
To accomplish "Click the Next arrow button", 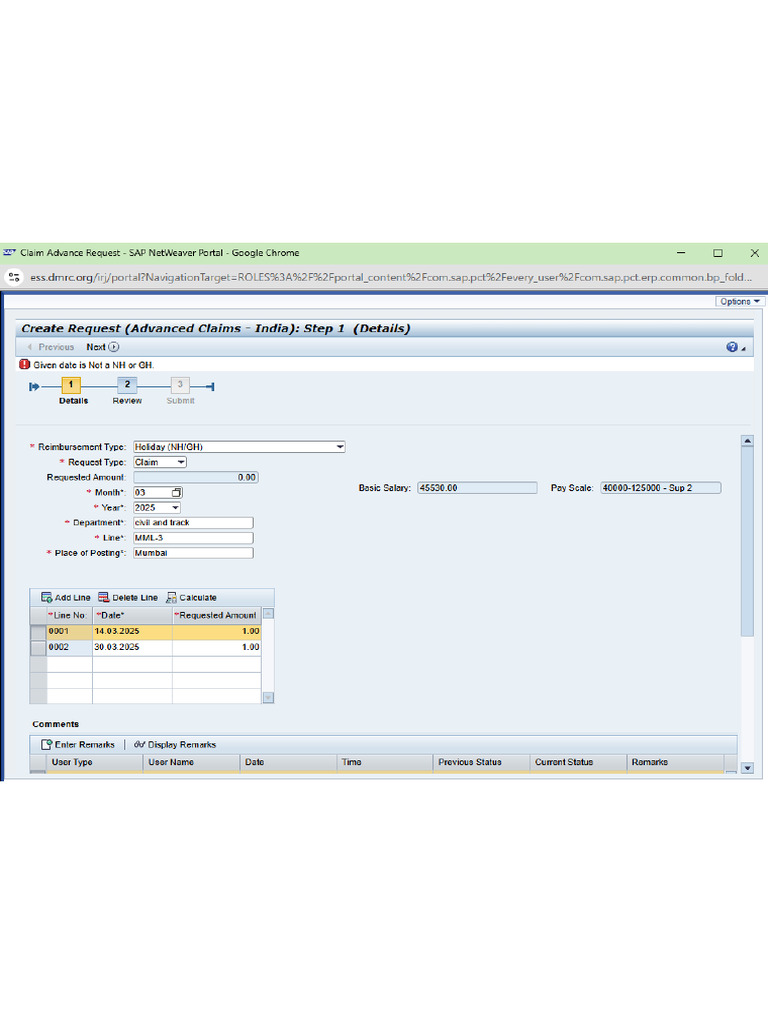I will click(103, 347).
